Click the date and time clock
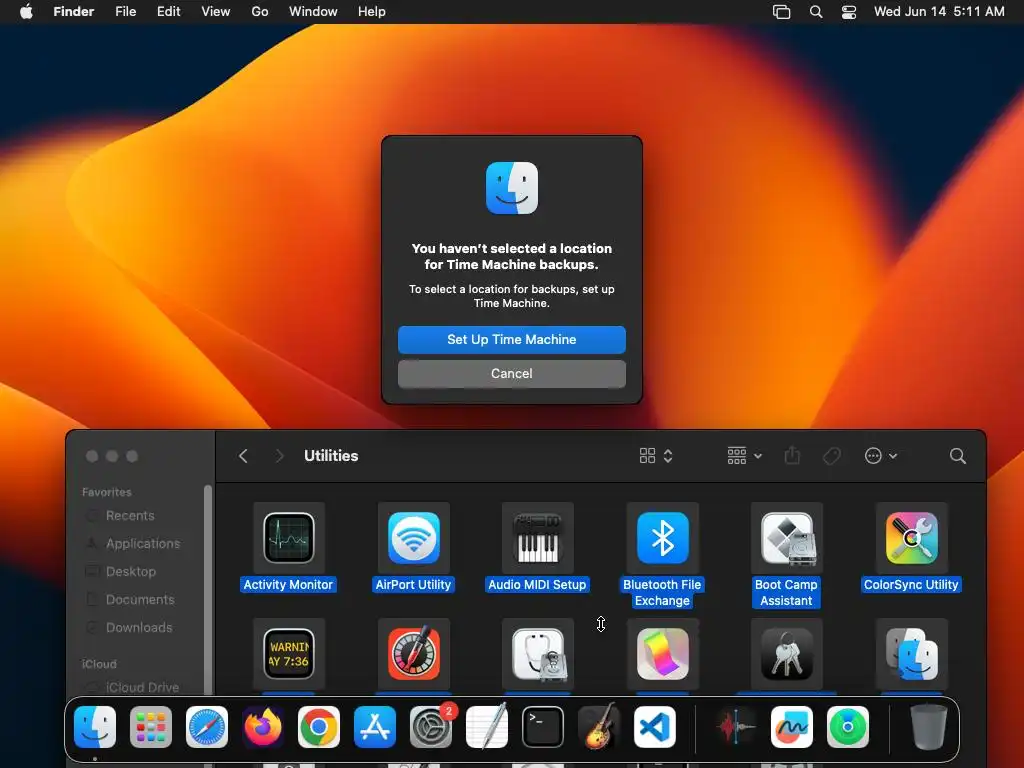Viewport: 1024px width, 768px height. pyautogui.click(x=939, y=12)
